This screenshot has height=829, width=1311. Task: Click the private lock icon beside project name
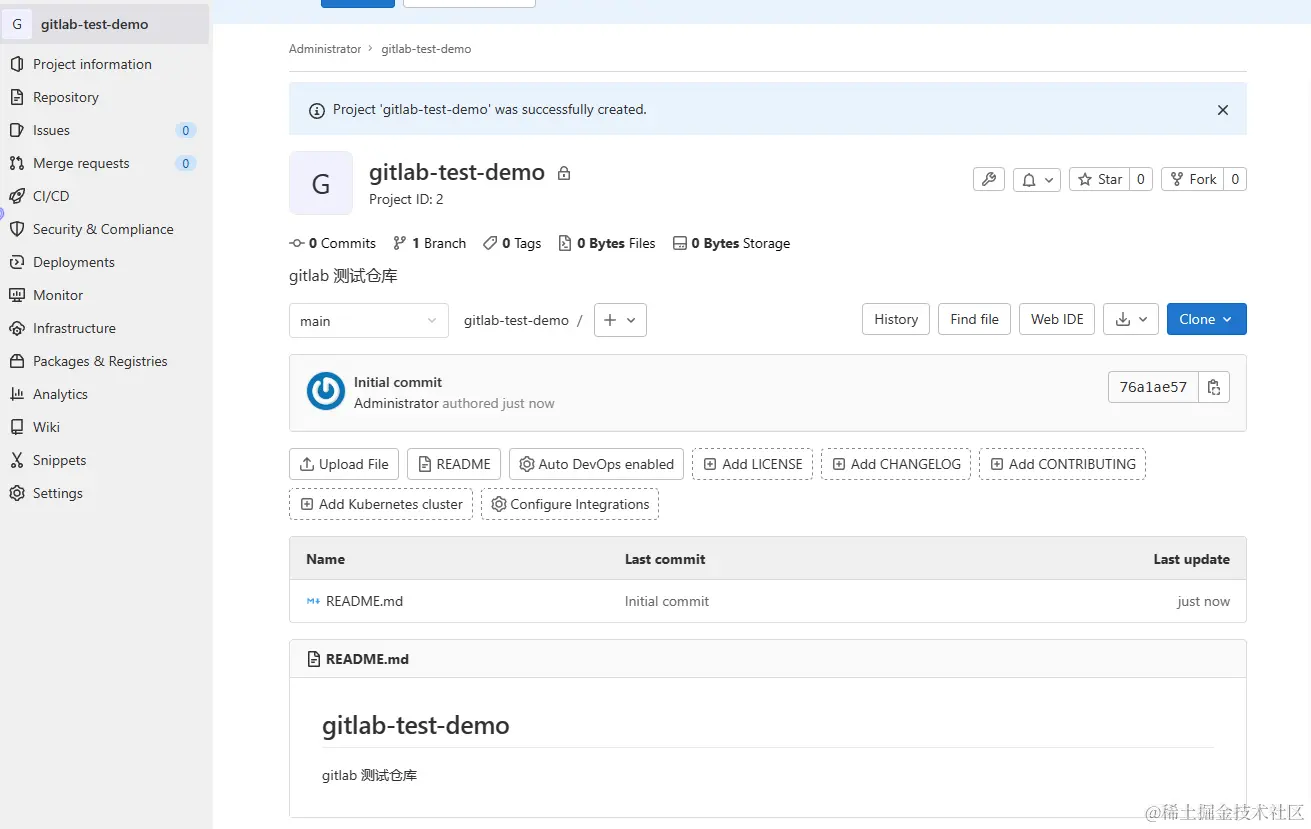pos(564,173)
